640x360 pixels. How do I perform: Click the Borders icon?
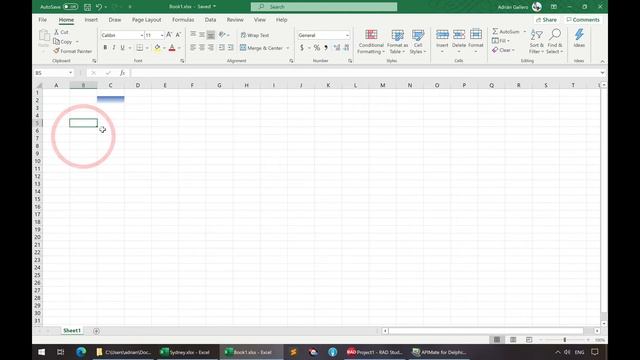tap(140, 48)
